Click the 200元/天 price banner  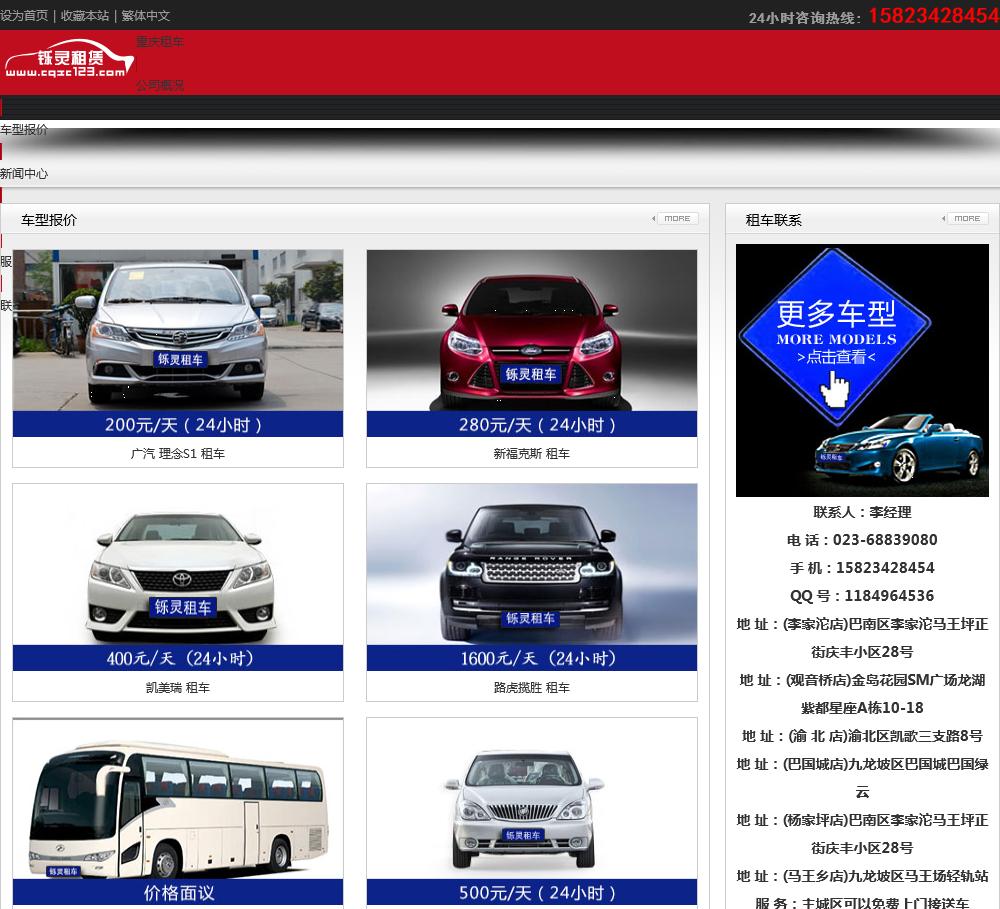(x=178, y=424)
